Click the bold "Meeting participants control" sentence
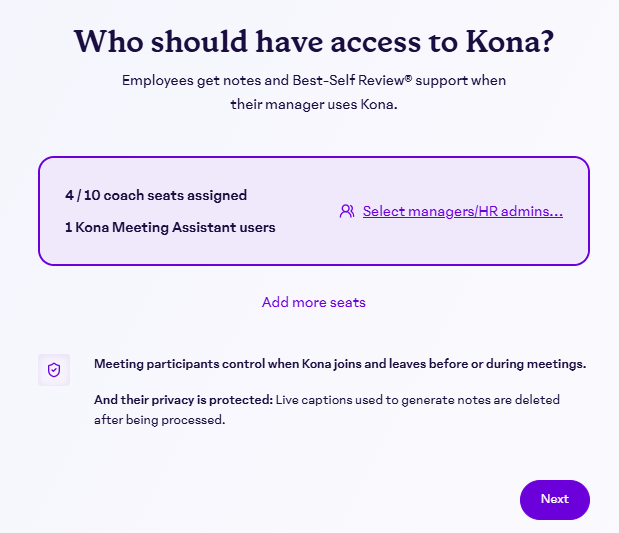 click(200, 364)
